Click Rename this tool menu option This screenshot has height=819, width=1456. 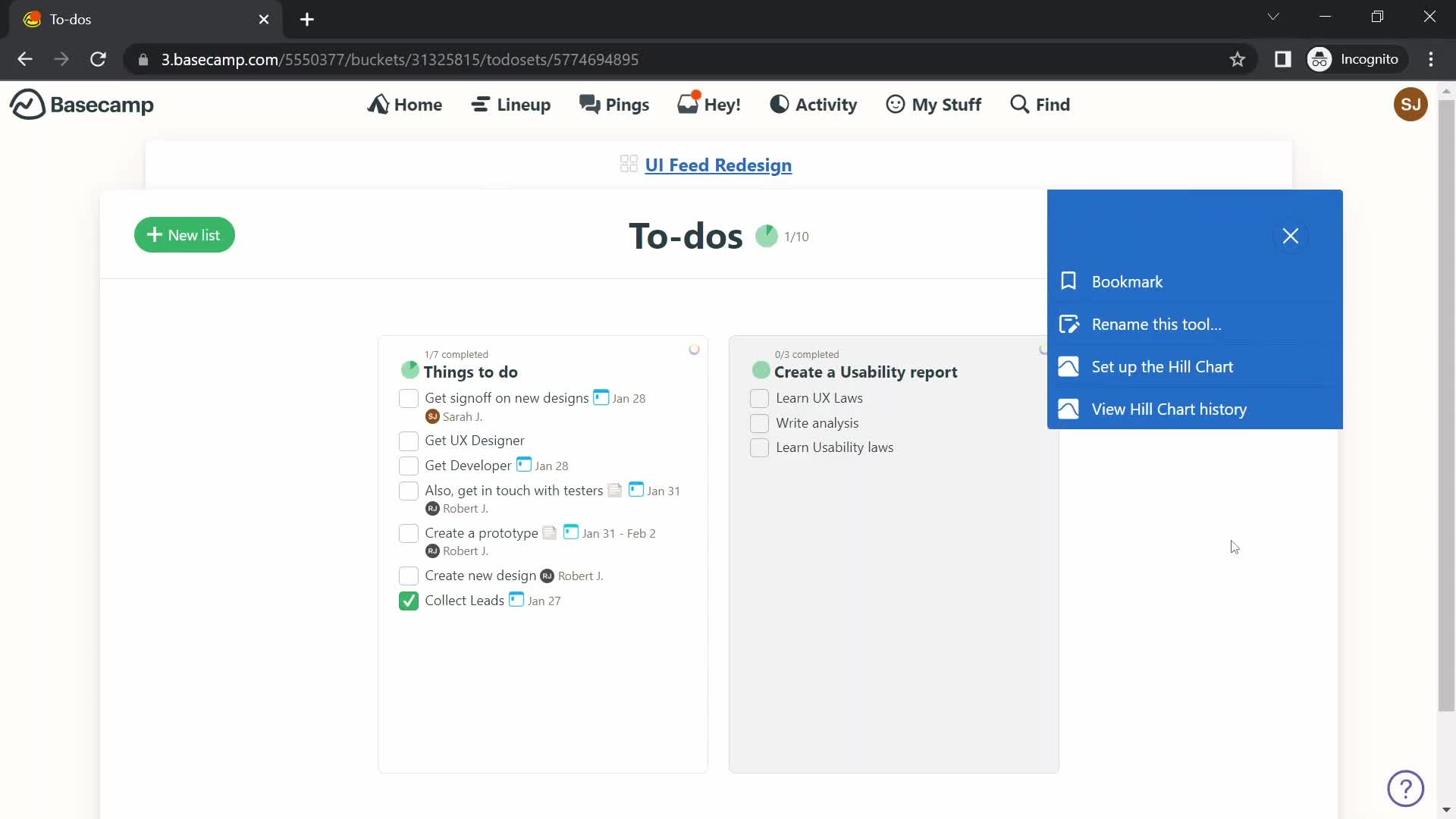(x=1156, y=323)
